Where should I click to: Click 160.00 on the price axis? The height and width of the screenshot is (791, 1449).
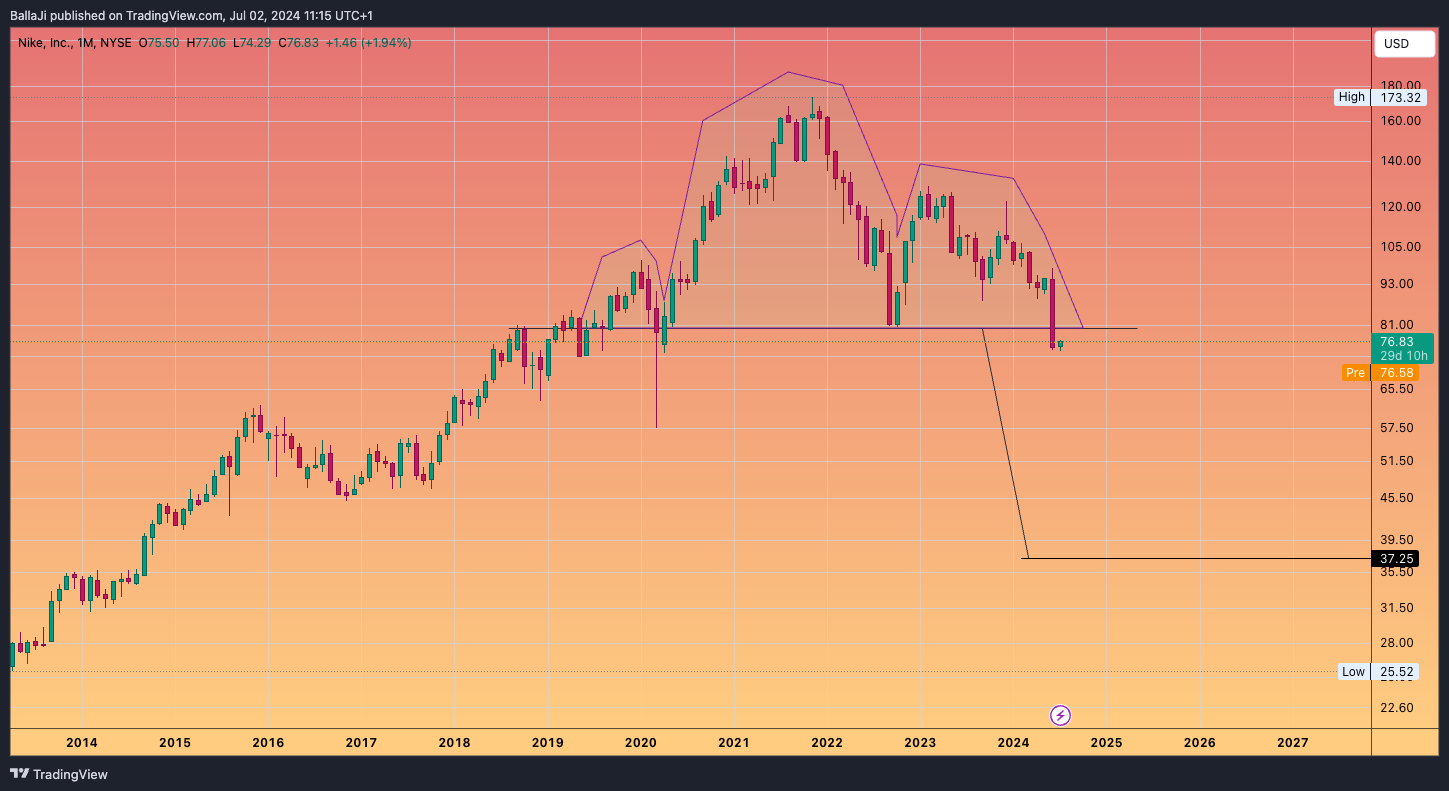1400,121
